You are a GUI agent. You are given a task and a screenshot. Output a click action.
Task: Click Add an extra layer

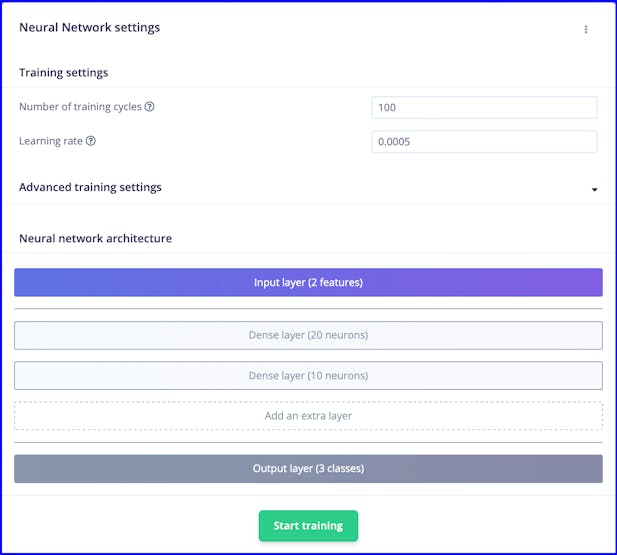pos(308,416)
